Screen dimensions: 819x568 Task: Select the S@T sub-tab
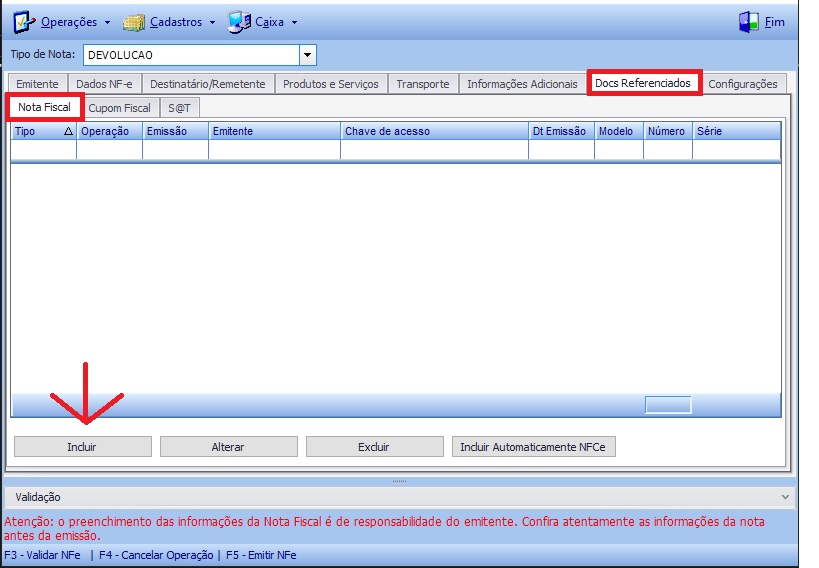coord(179,108)
